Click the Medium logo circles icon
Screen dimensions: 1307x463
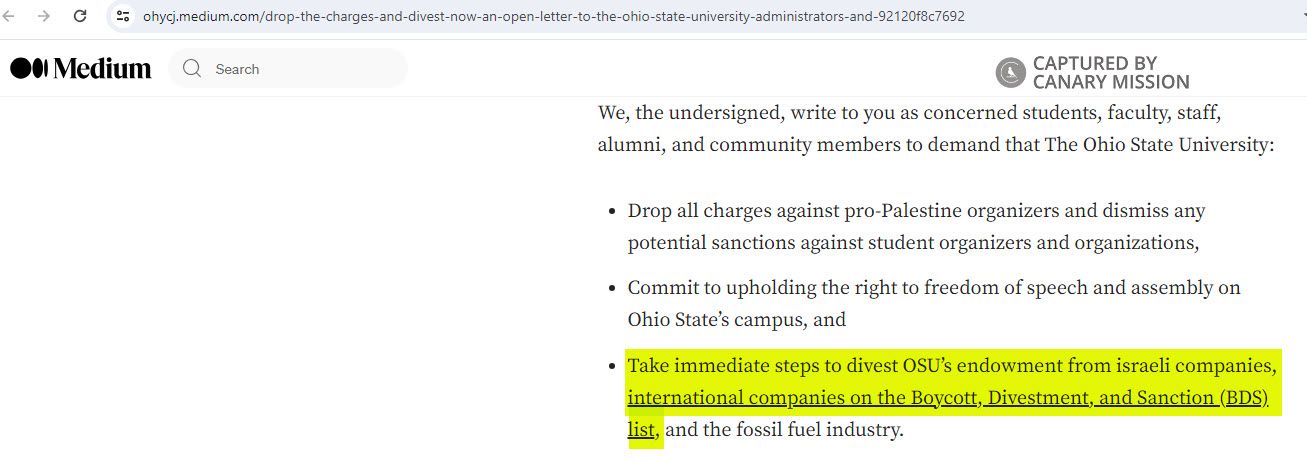click(x=28, y=68)
